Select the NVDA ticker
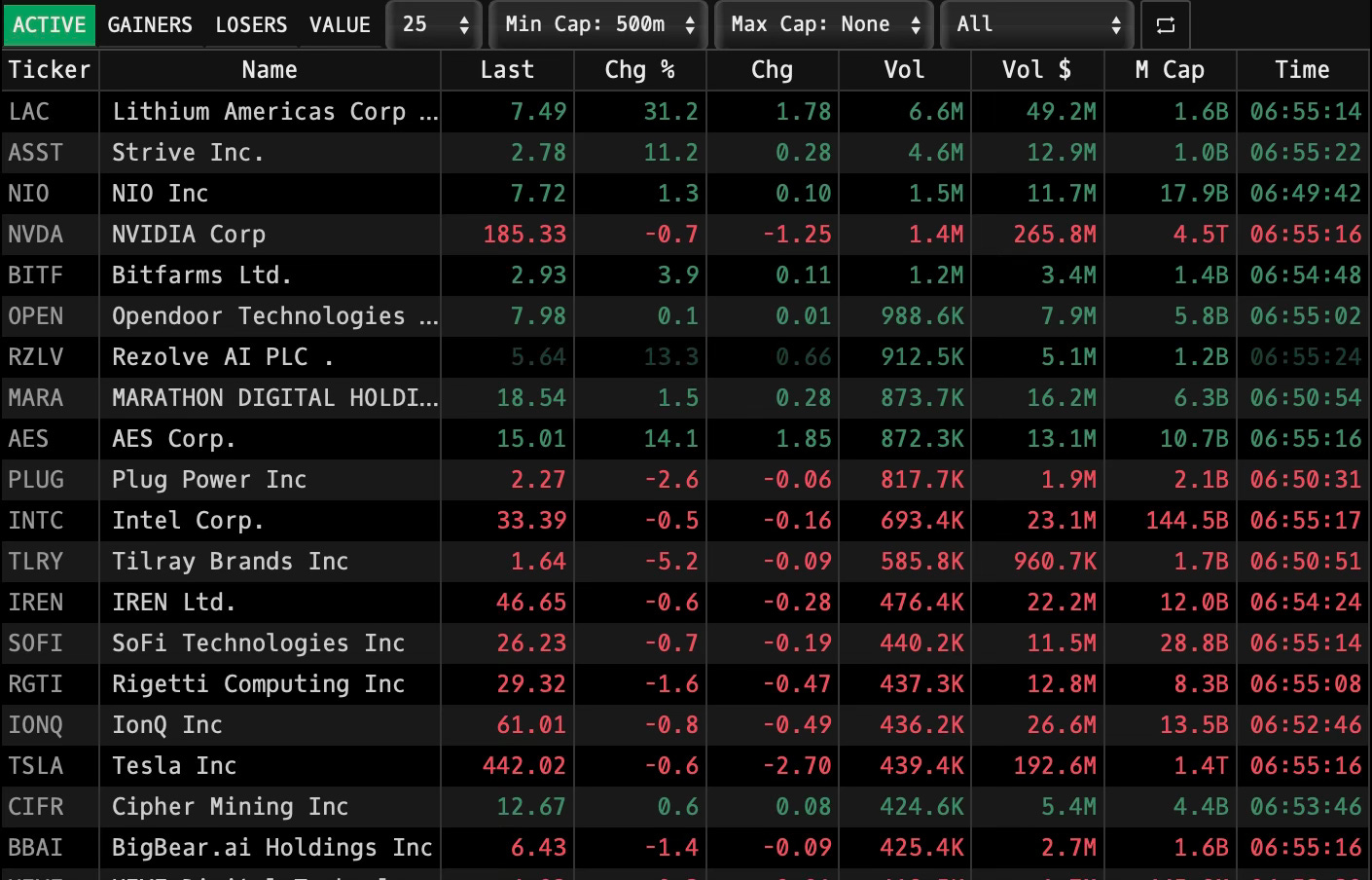The image size is (1372, 880). 35,235
